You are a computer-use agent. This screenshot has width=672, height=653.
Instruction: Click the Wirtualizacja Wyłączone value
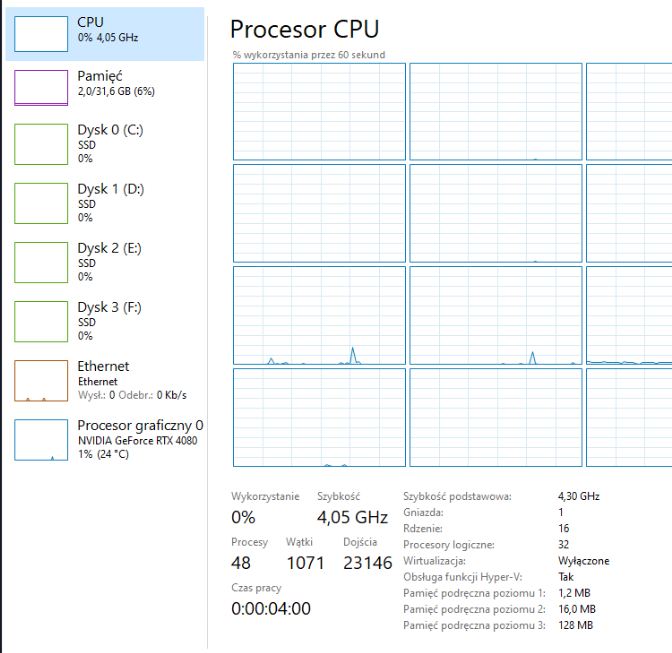[x=583, y=560]
